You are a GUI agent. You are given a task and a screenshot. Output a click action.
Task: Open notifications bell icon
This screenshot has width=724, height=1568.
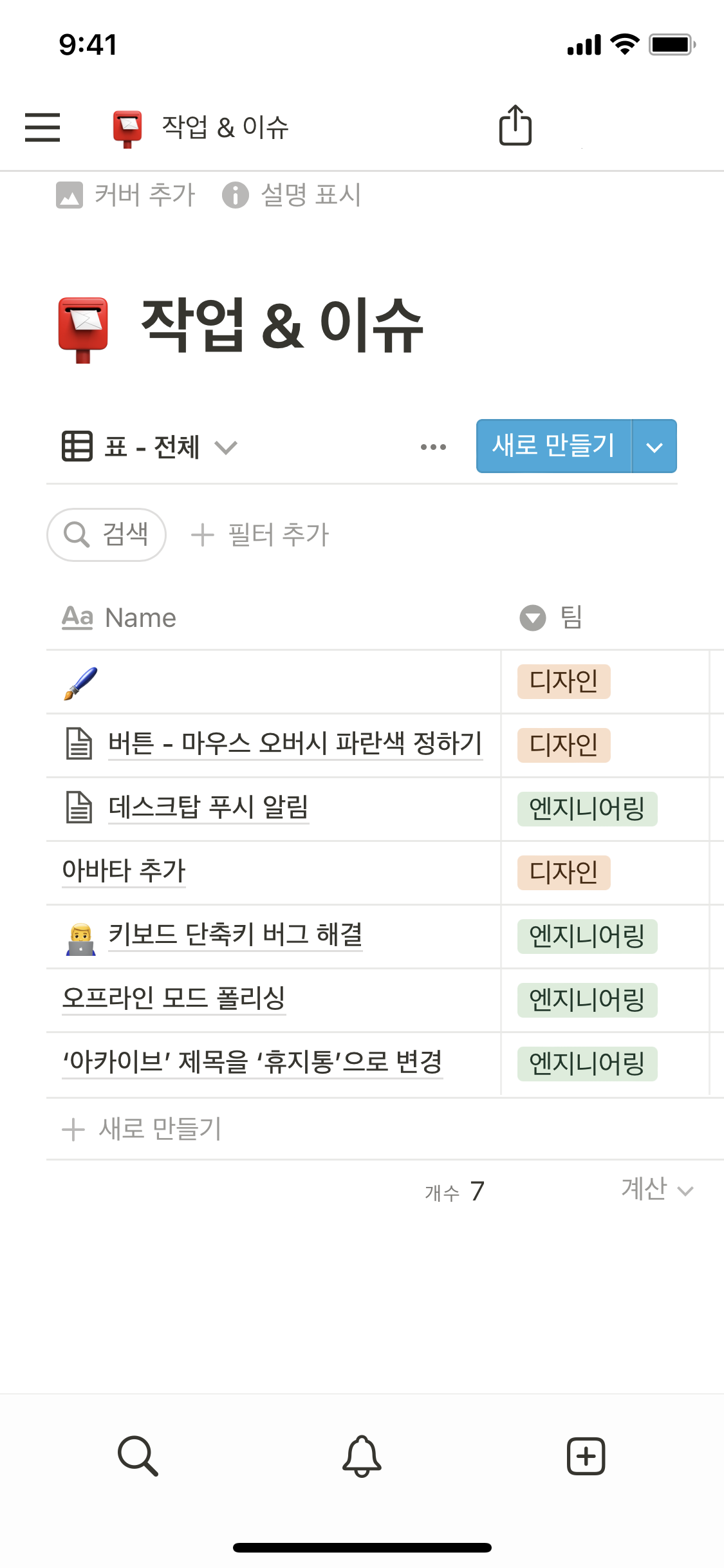(x=362, y=1456)
